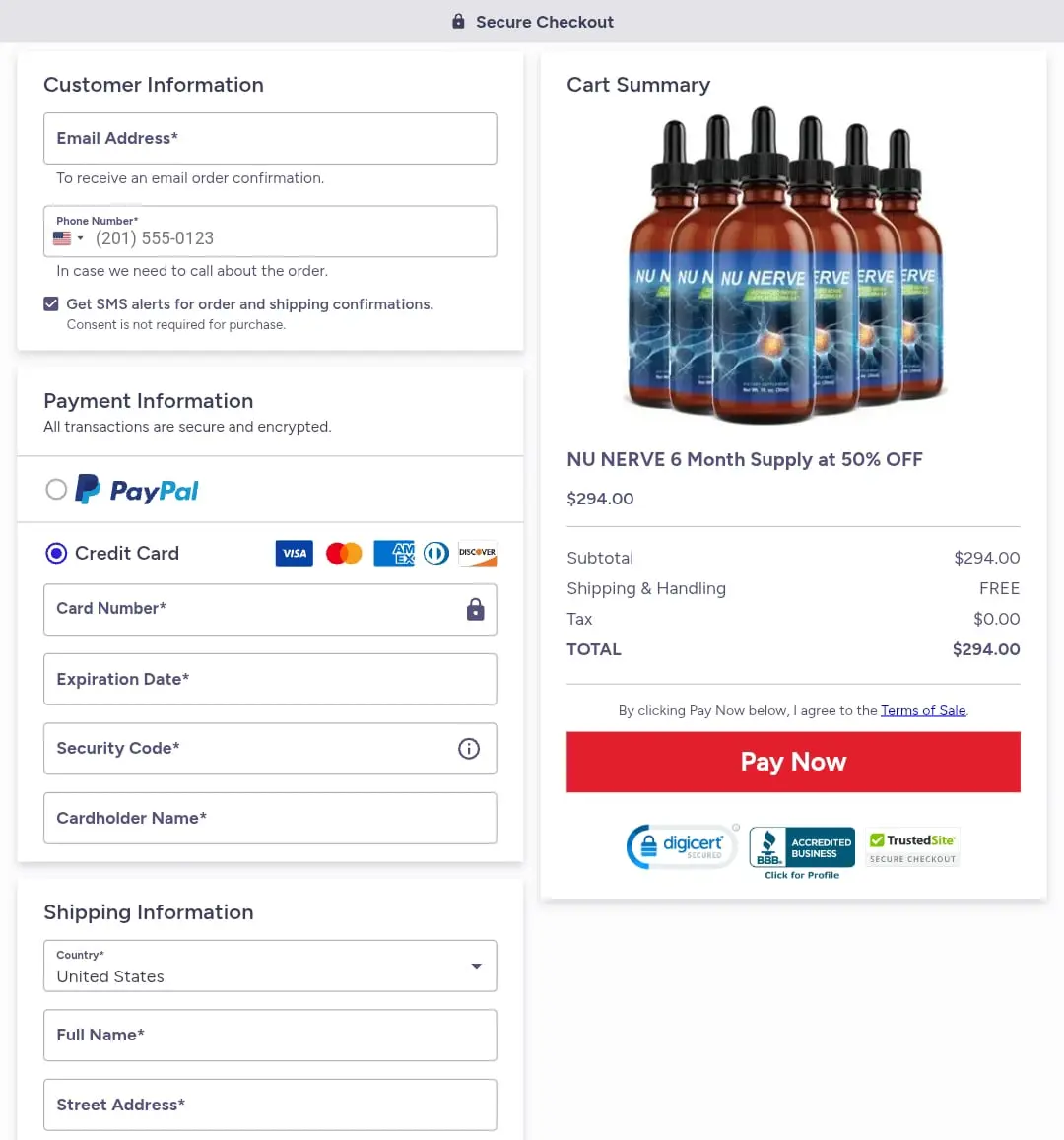This screenshot has height=1140, width=1064.
Task: Uncheck the SMS alerts checkbox
Action: [51, 304]
